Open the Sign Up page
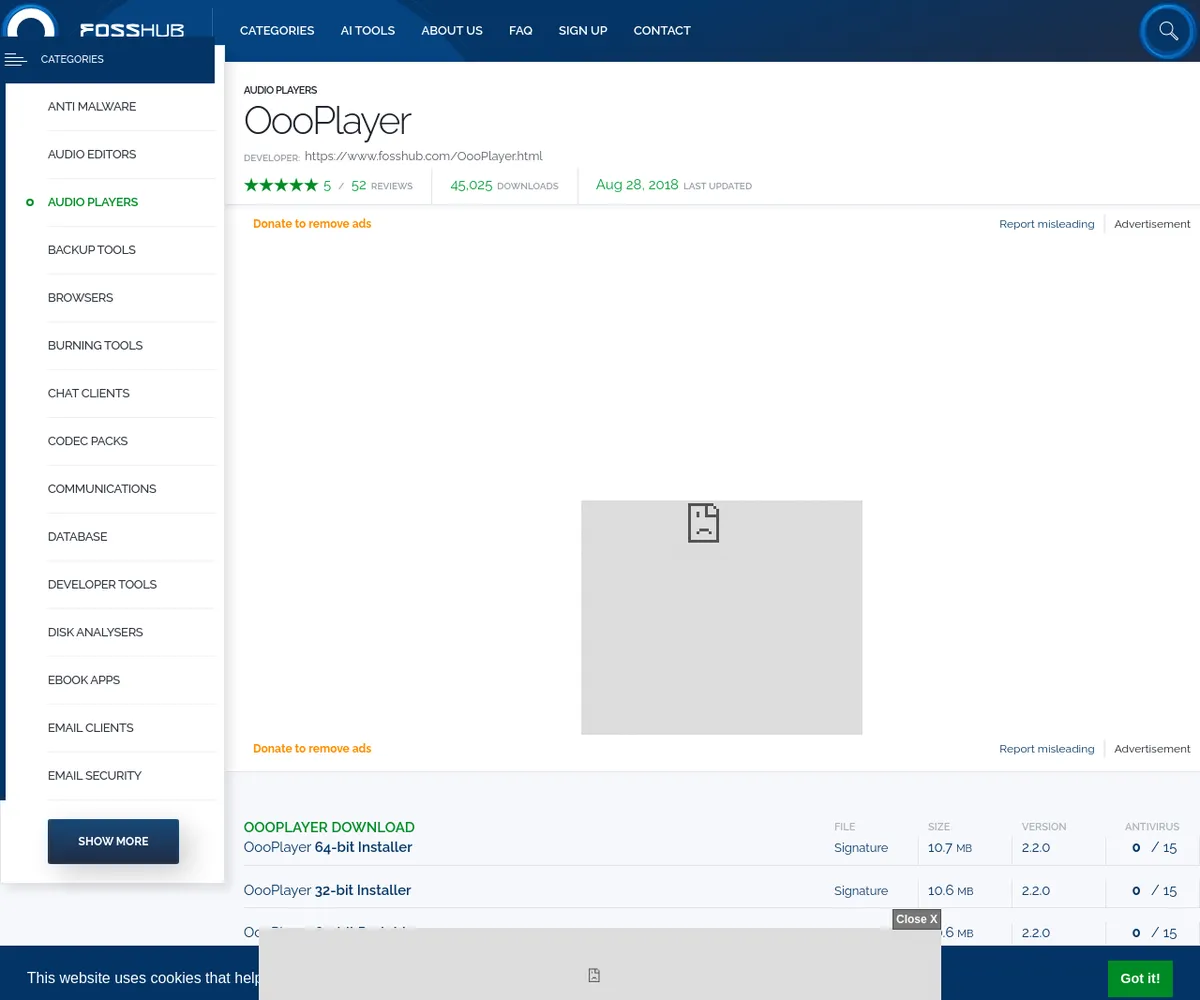The height and width of the screenshot is (1000, 1200). point(582,31)
